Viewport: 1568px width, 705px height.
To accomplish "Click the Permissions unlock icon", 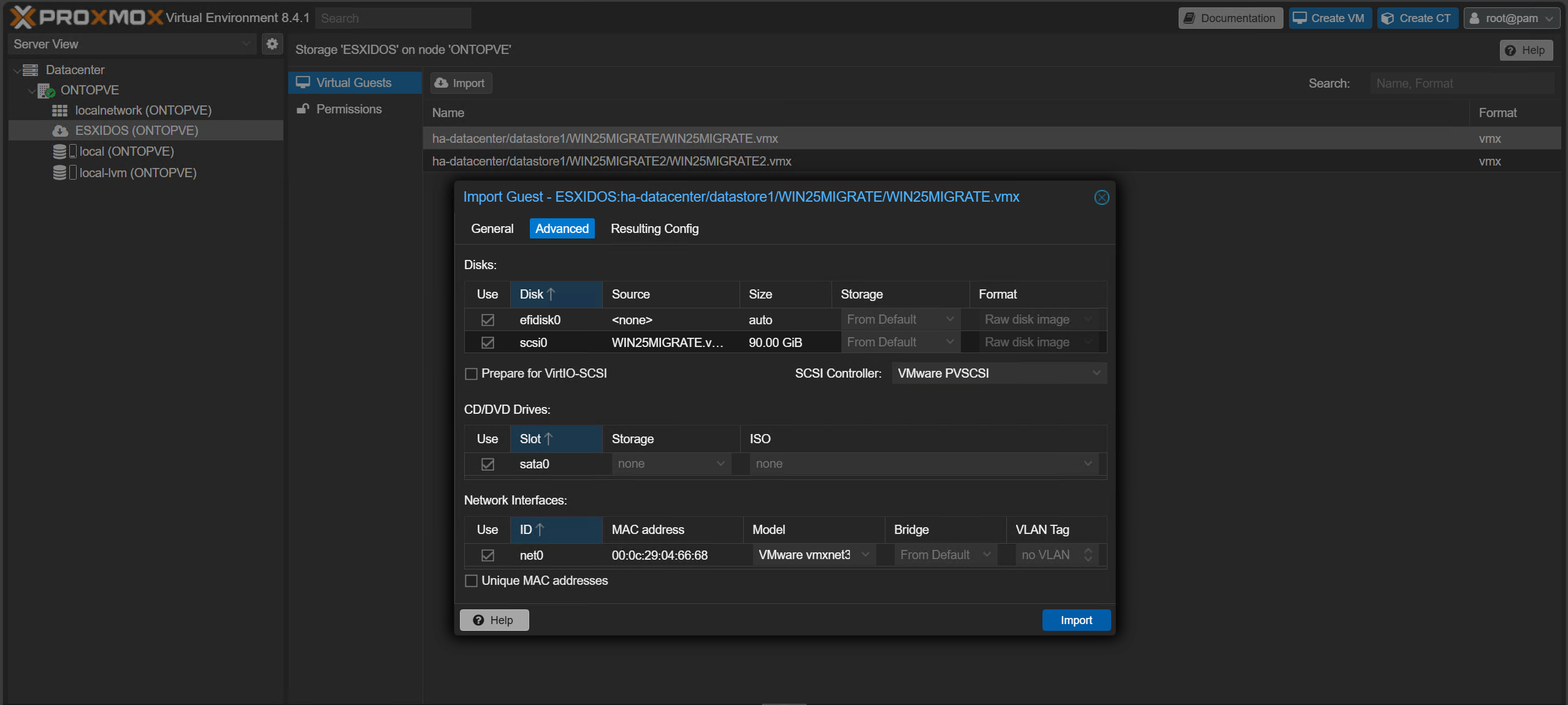I will (x=302, y=109).
